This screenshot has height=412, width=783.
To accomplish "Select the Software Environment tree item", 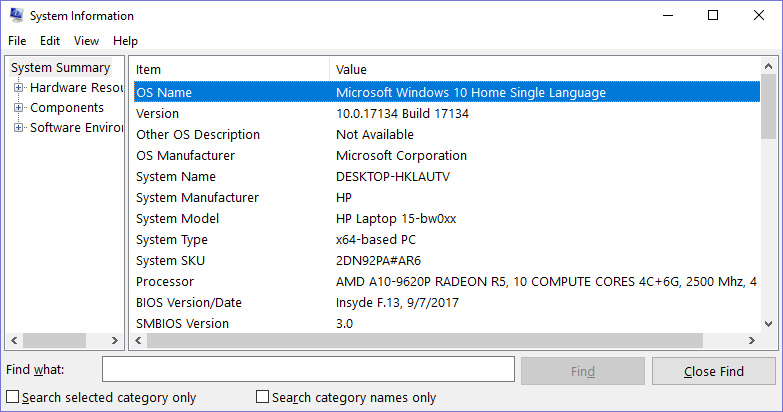I will (76, 127).
